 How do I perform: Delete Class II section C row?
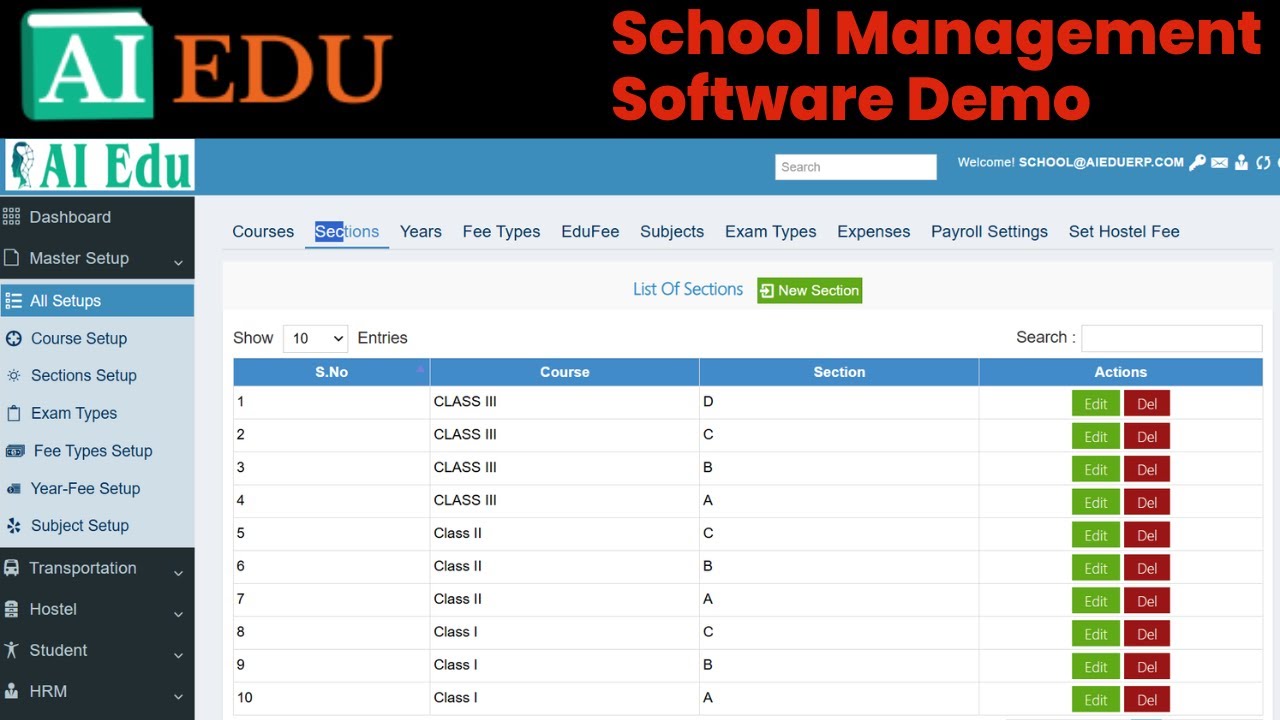[x=1147, y=536]
